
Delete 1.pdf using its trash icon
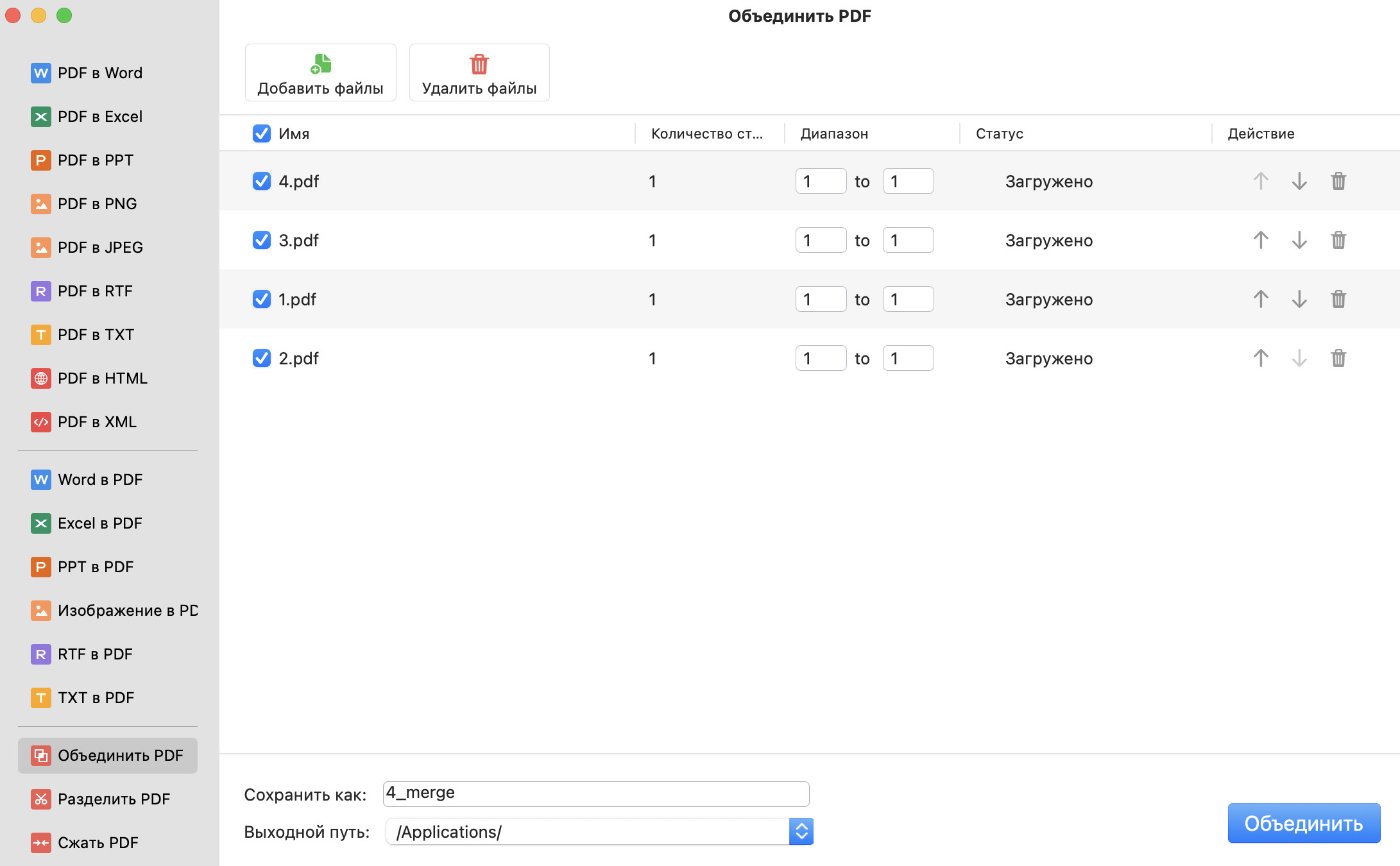coord(1338,300)
